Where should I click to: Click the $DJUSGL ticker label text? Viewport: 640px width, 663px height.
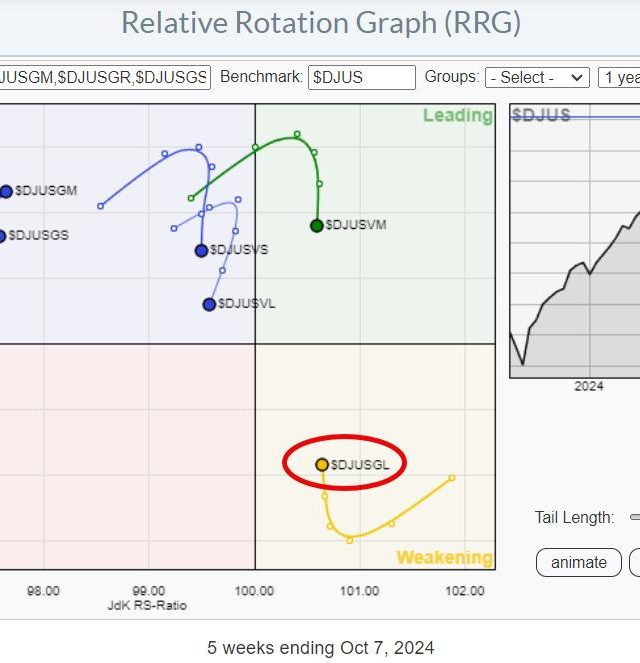point(360,464)
